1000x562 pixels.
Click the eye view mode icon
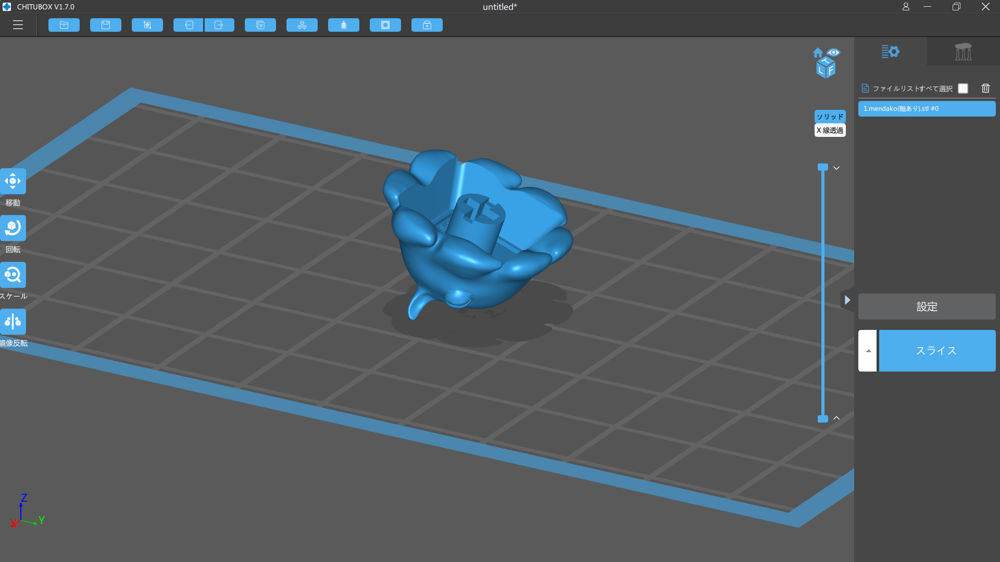click(834, 52)
